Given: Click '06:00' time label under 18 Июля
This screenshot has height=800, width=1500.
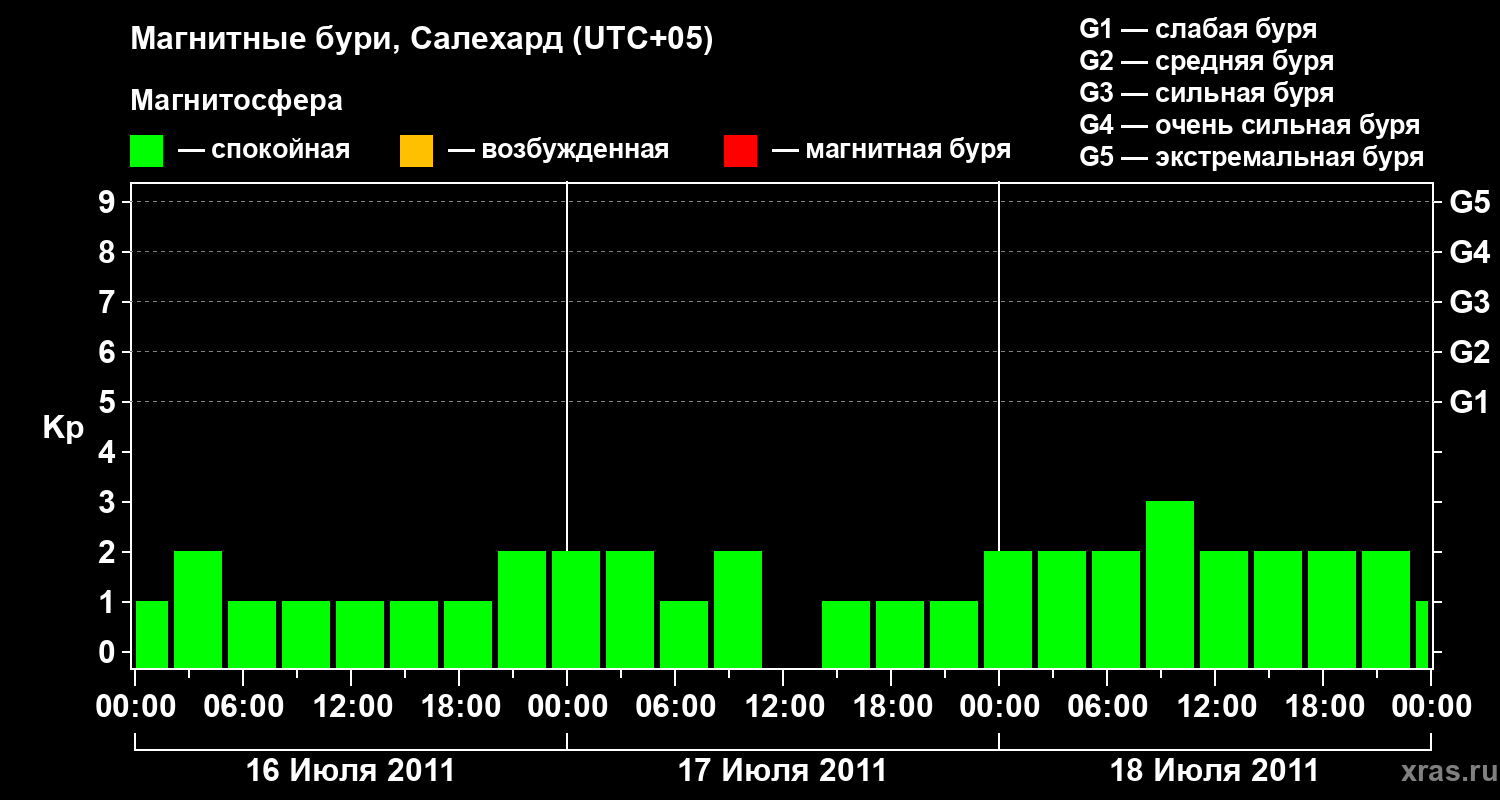Looking at the screenshot, I should pyautogui.click(x=1107, y=707).
